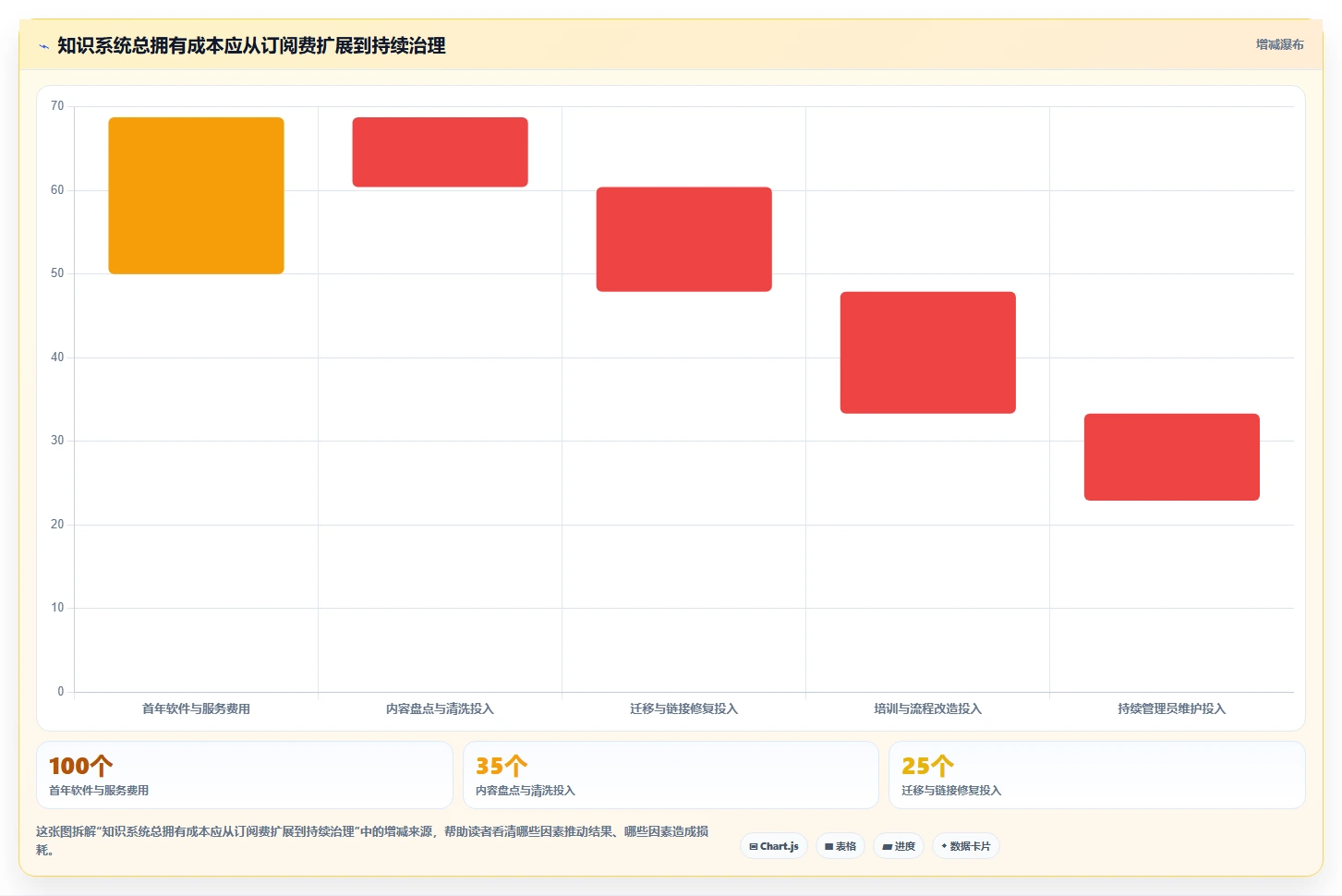Open the 100个 首年软件与服务费用 card
This screenshot has height=896, width=1342.
[x=245, y=775]
